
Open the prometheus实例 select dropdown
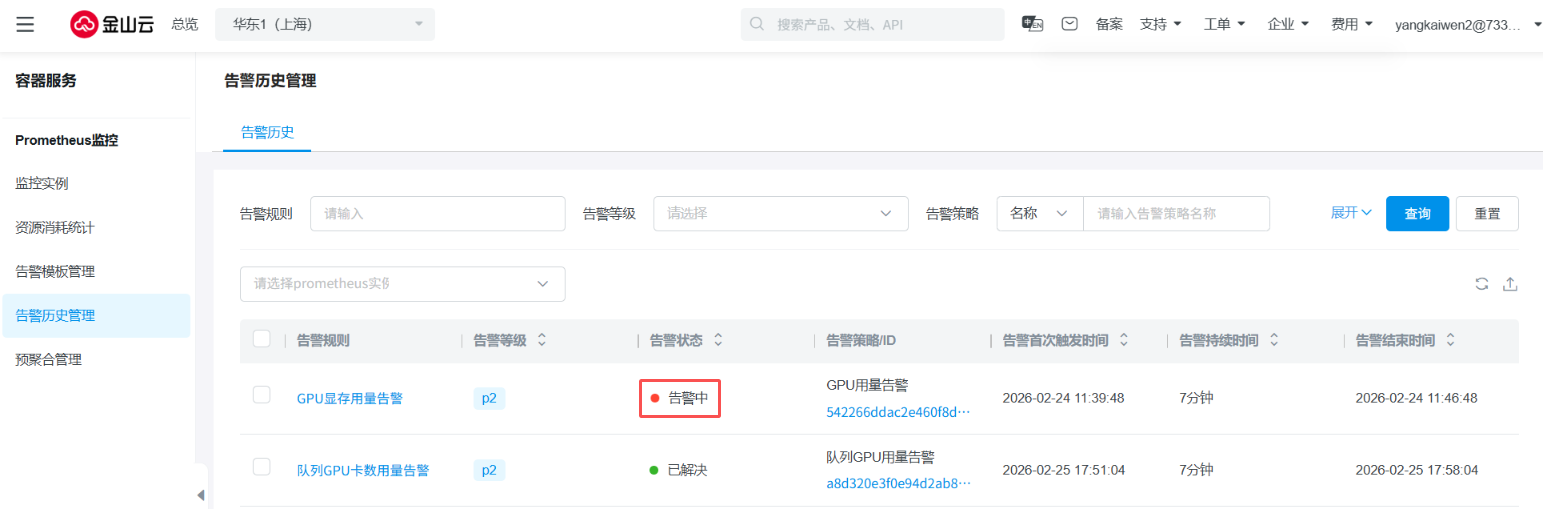(x=402, y=284)
